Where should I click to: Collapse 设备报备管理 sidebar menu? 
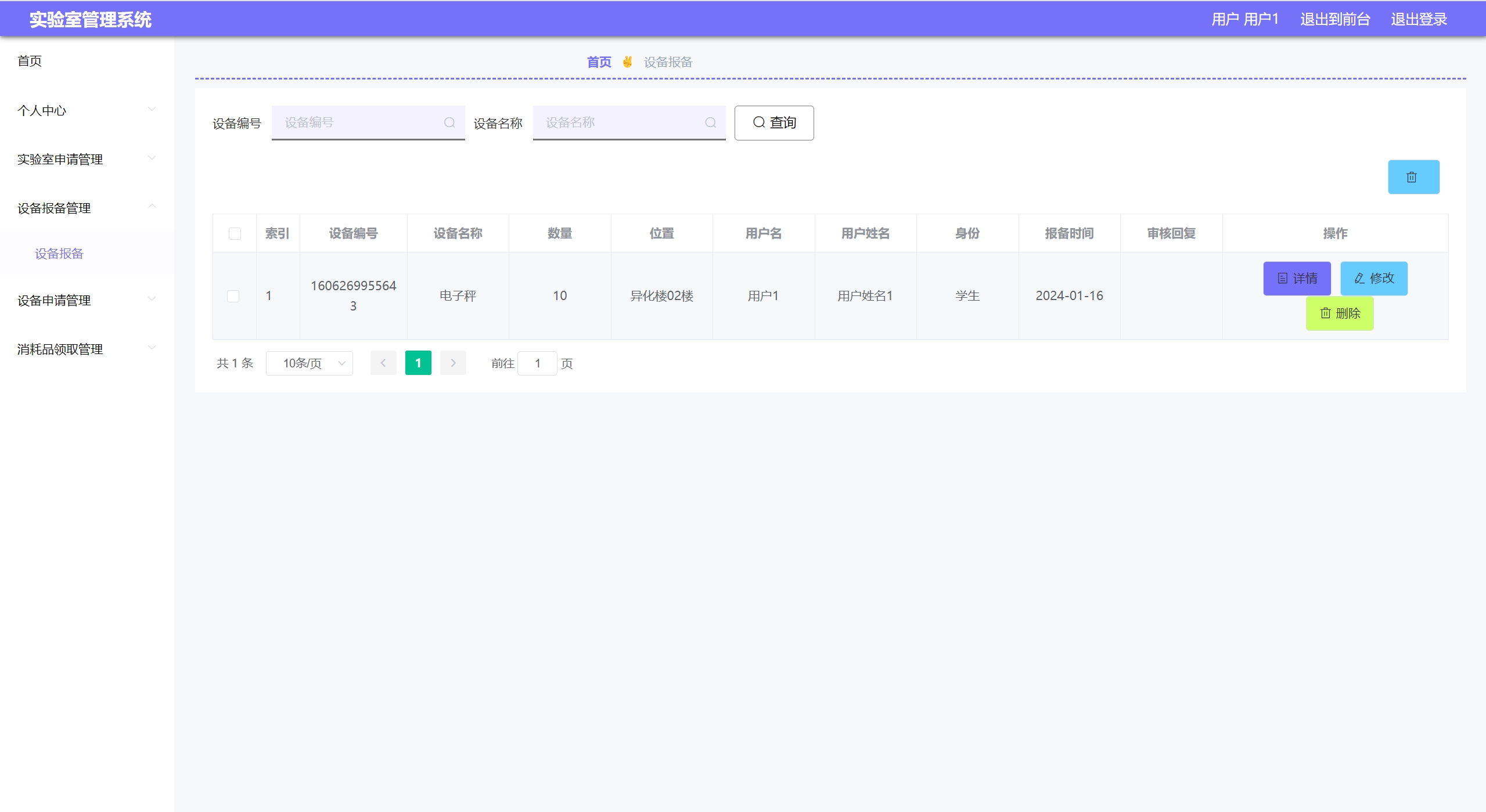tap(86, 208)
